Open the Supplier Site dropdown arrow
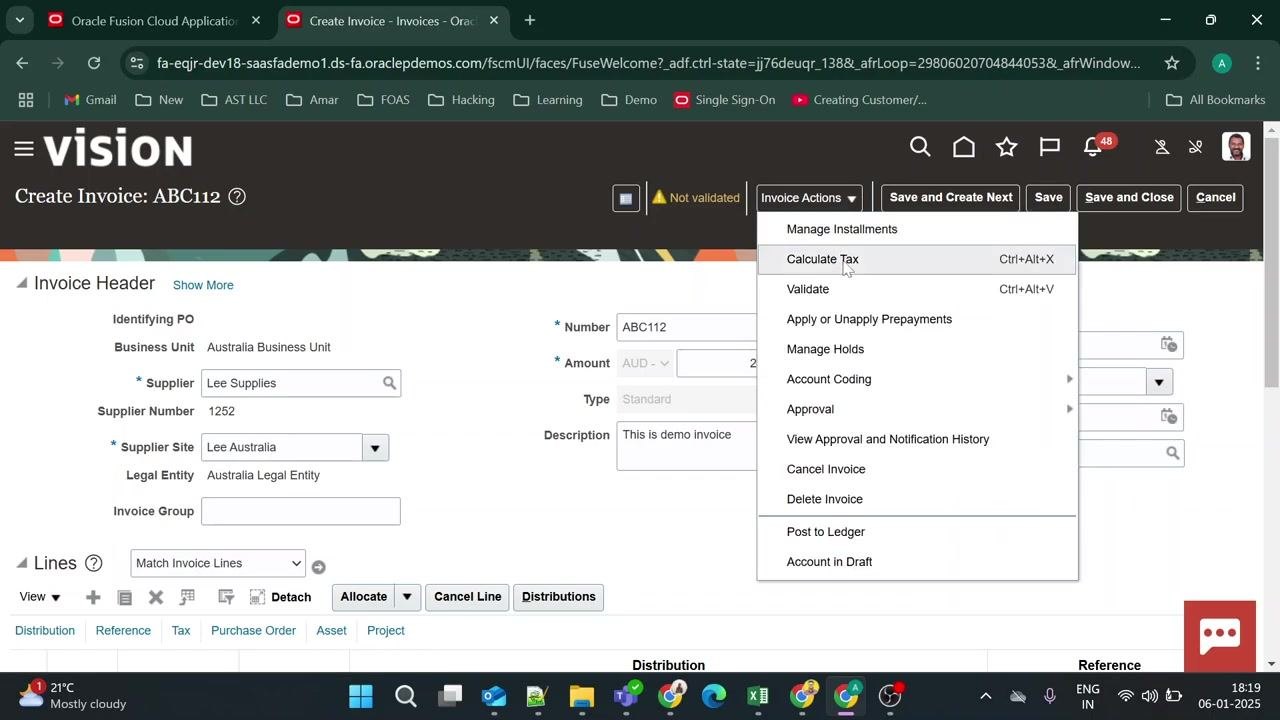1280x720 pixels. pyautogui.click(x=375, y=448)
